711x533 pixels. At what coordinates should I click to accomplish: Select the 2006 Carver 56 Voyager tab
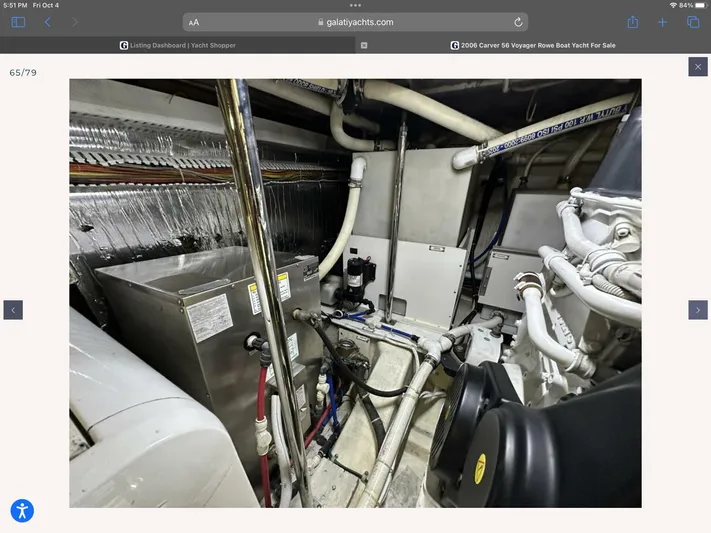(532, 45)
